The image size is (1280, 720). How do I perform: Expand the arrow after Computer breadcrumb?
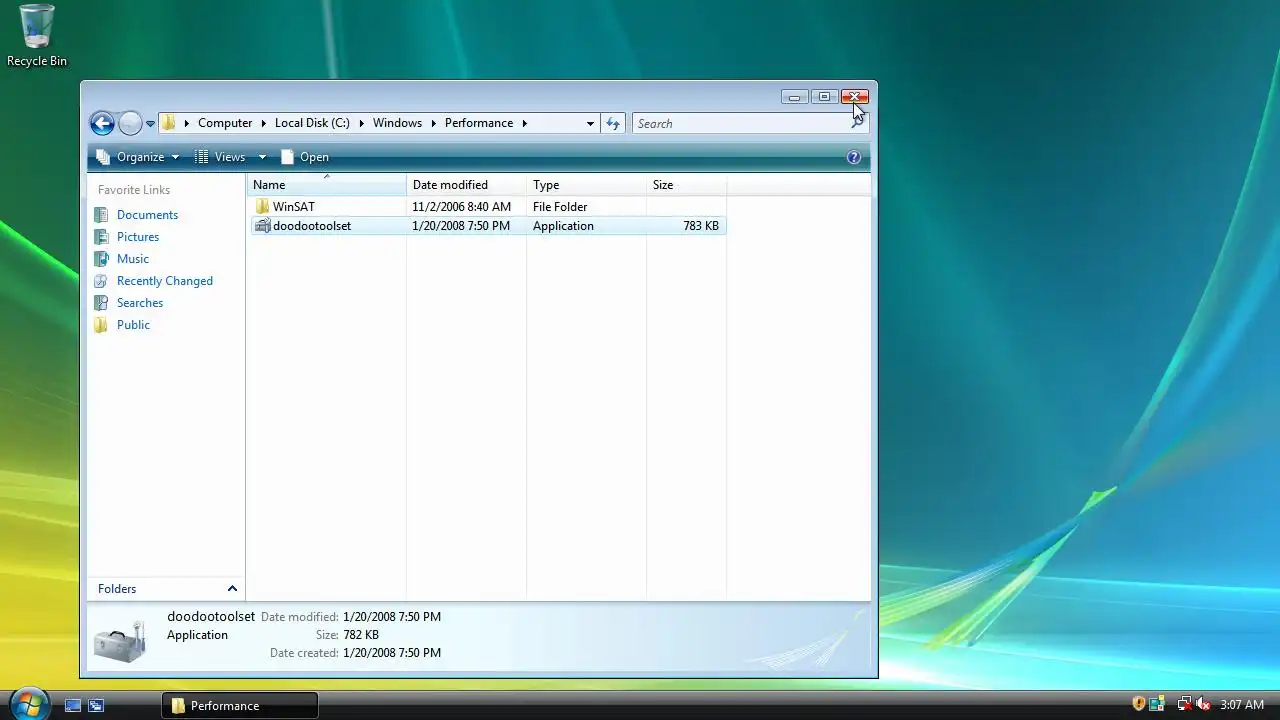(264, 123)
